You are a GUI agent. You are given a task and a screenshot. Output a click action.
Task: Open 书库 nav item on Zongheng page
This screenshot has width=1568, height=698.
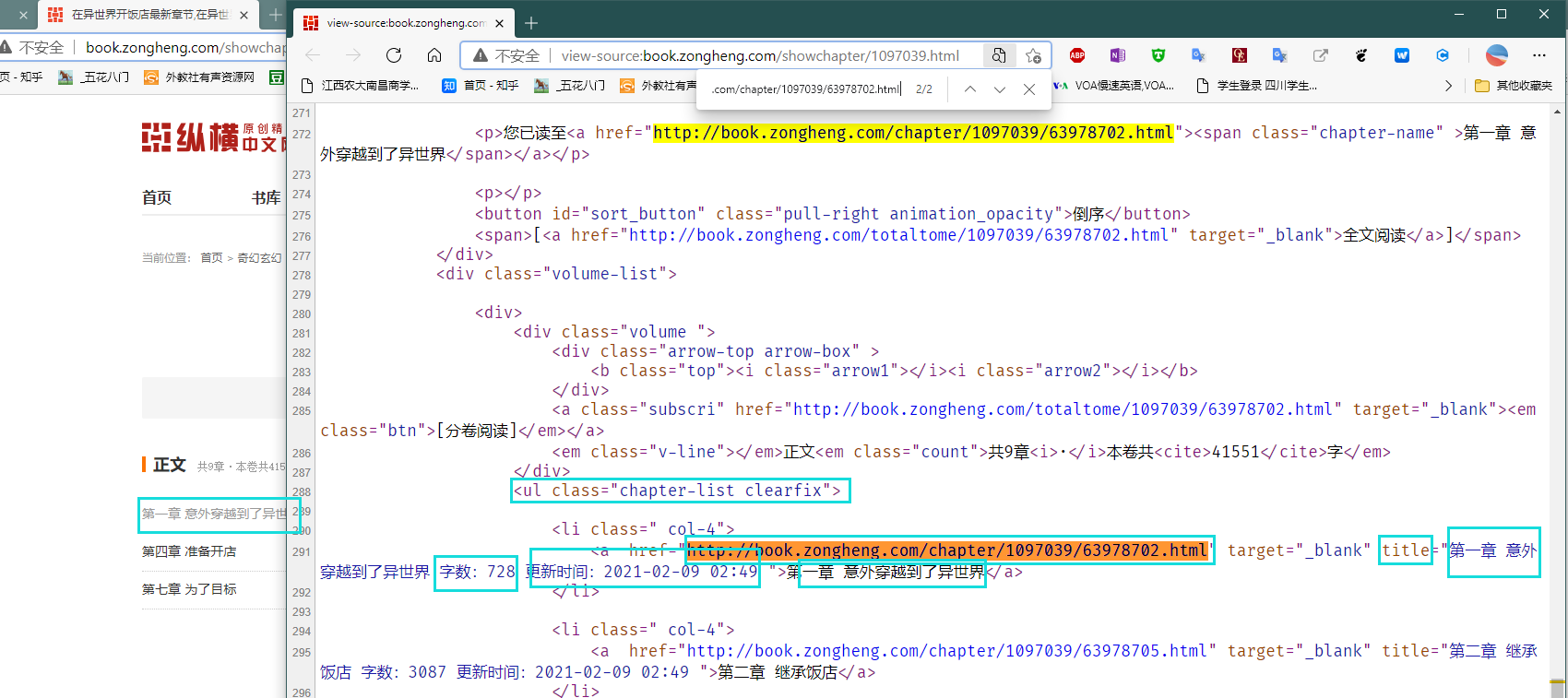pyautogui.click(x=267, y=197)
